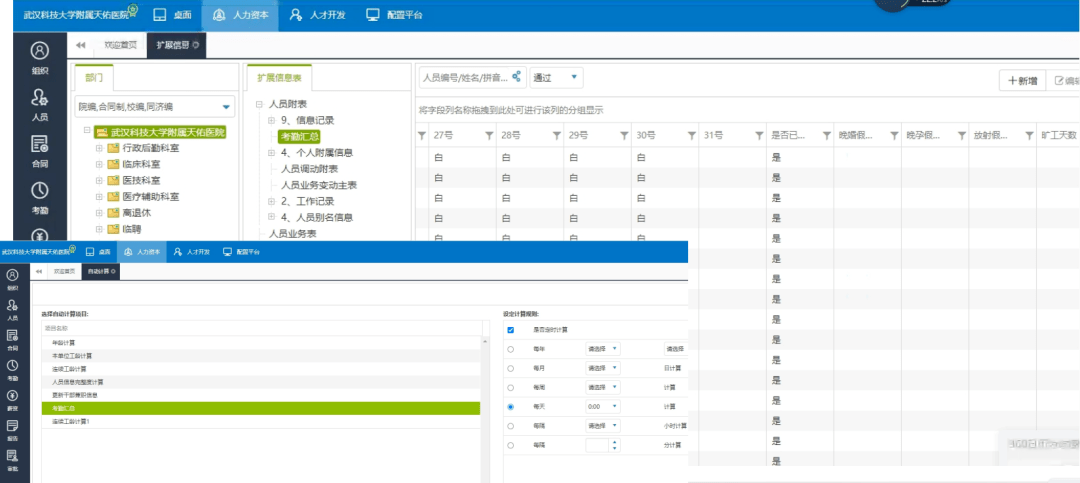Screen dimensions: 1080x483
Task: Collapse tabs with double-arrow beside 欢迎首页, upper window
Action: pos(80,45)
